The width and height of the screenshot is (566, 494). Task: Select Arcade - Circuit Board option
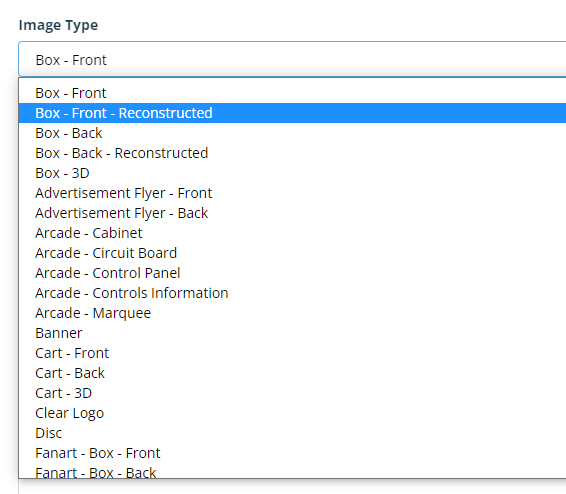(x=292, y=253)
